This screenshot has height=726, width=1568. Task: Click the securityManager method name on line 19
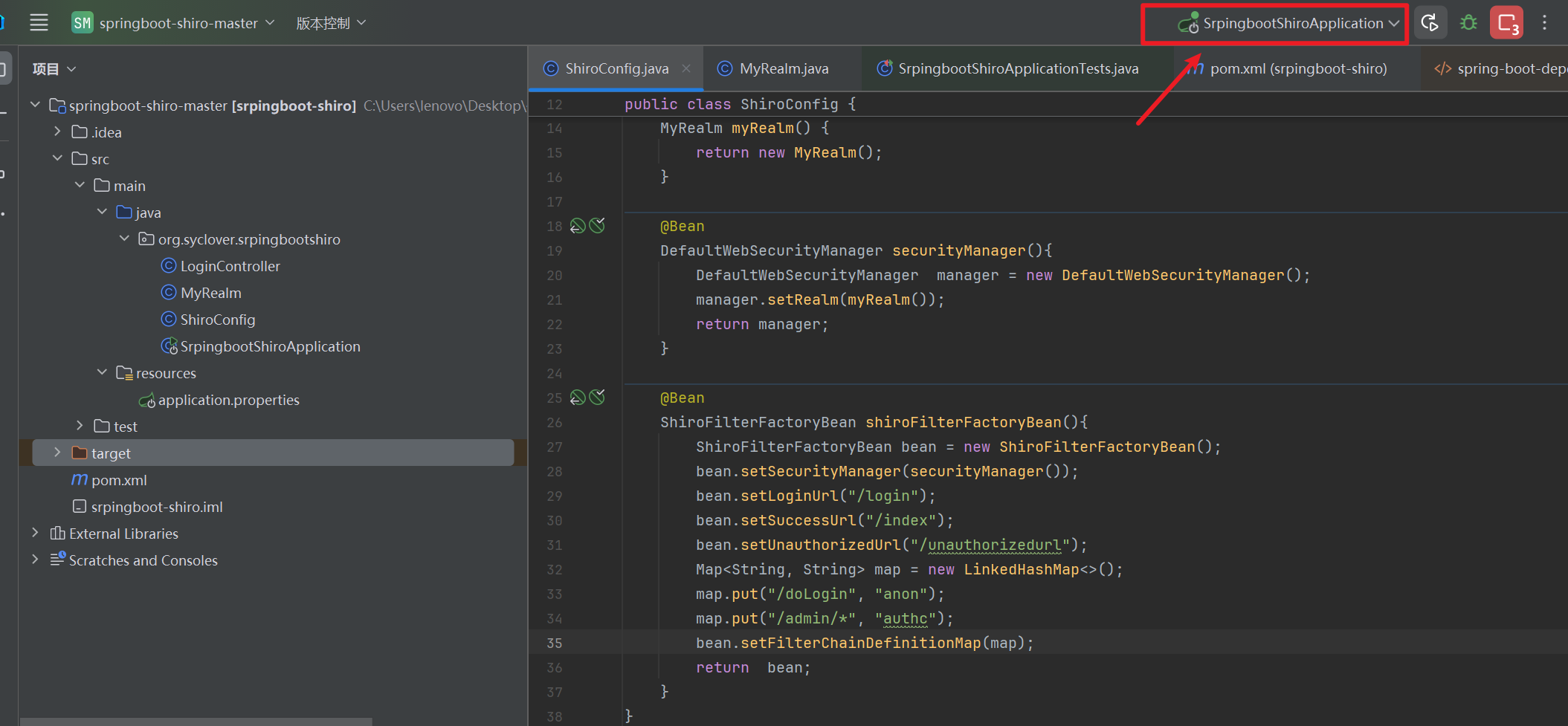pos(959,250)
